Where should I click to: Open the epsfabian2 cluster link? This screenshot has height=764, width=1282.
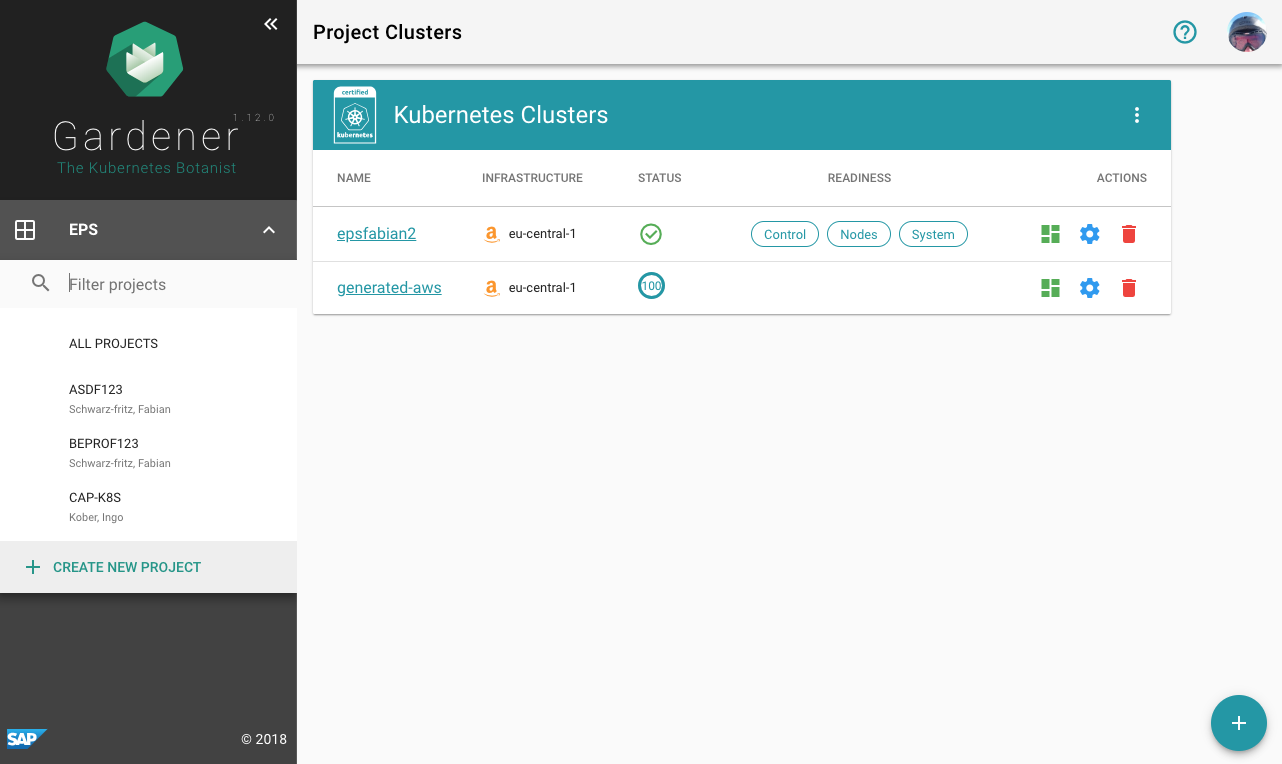click(x=376, y=234)
